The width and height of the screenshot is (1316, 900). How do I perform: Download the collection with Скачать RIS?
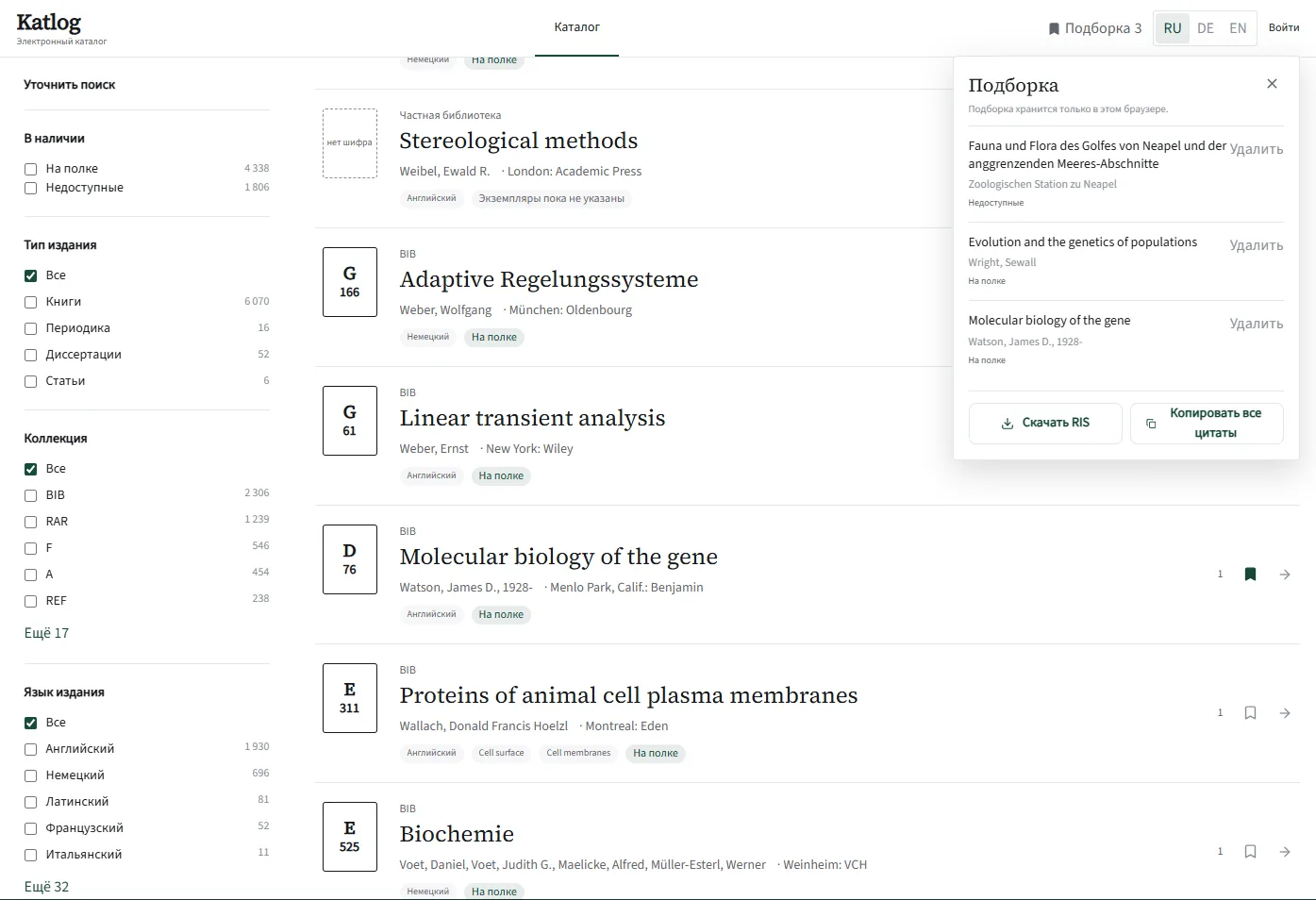pyautogui.click(x=1045, y=423)
